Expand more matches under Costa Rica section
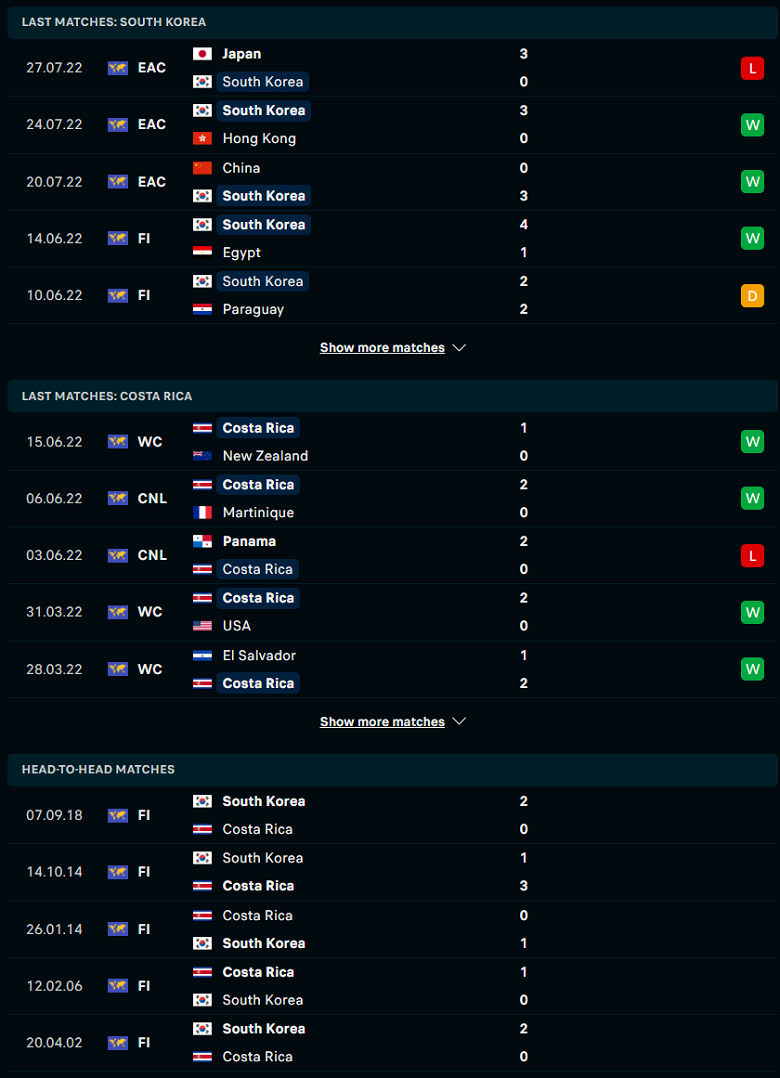 pyautogui.click(x=382, y=722)
